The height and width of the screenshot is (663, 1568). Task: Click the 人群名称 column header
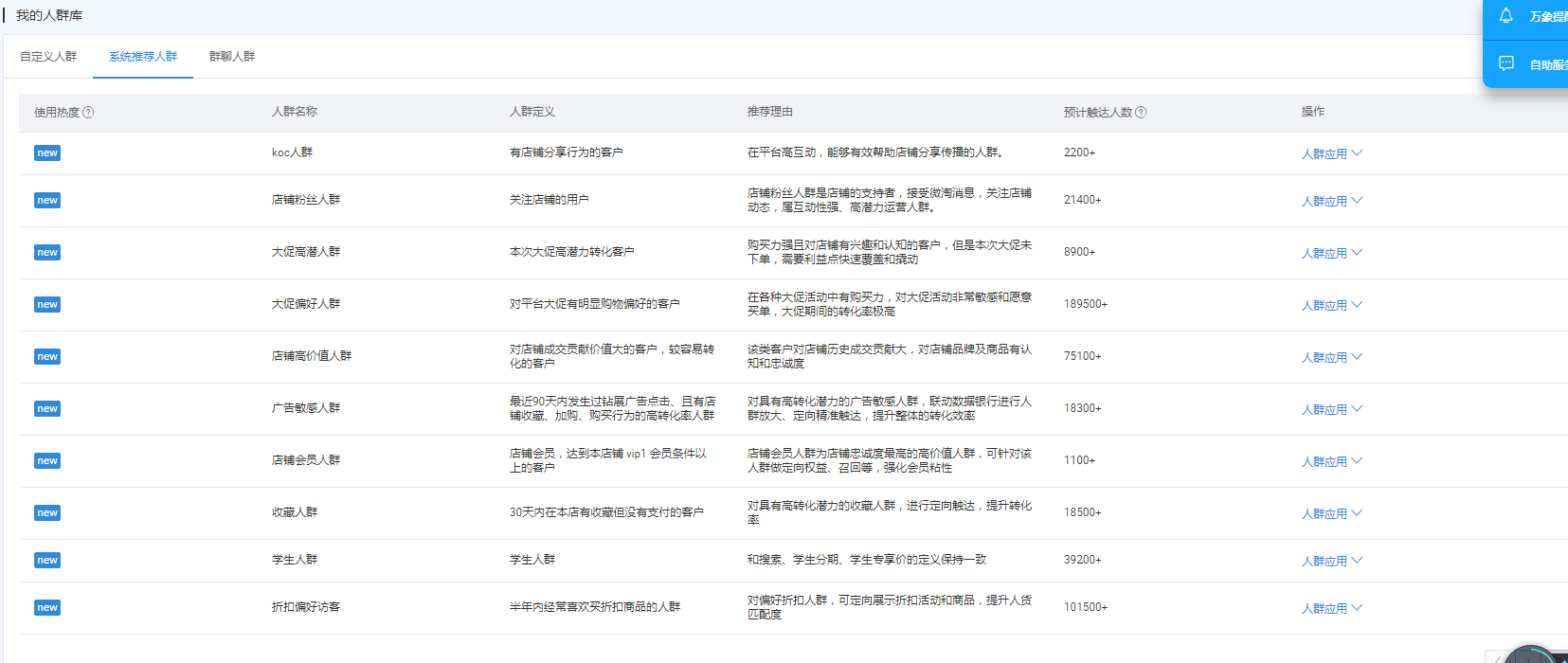[x=295, y=112]
